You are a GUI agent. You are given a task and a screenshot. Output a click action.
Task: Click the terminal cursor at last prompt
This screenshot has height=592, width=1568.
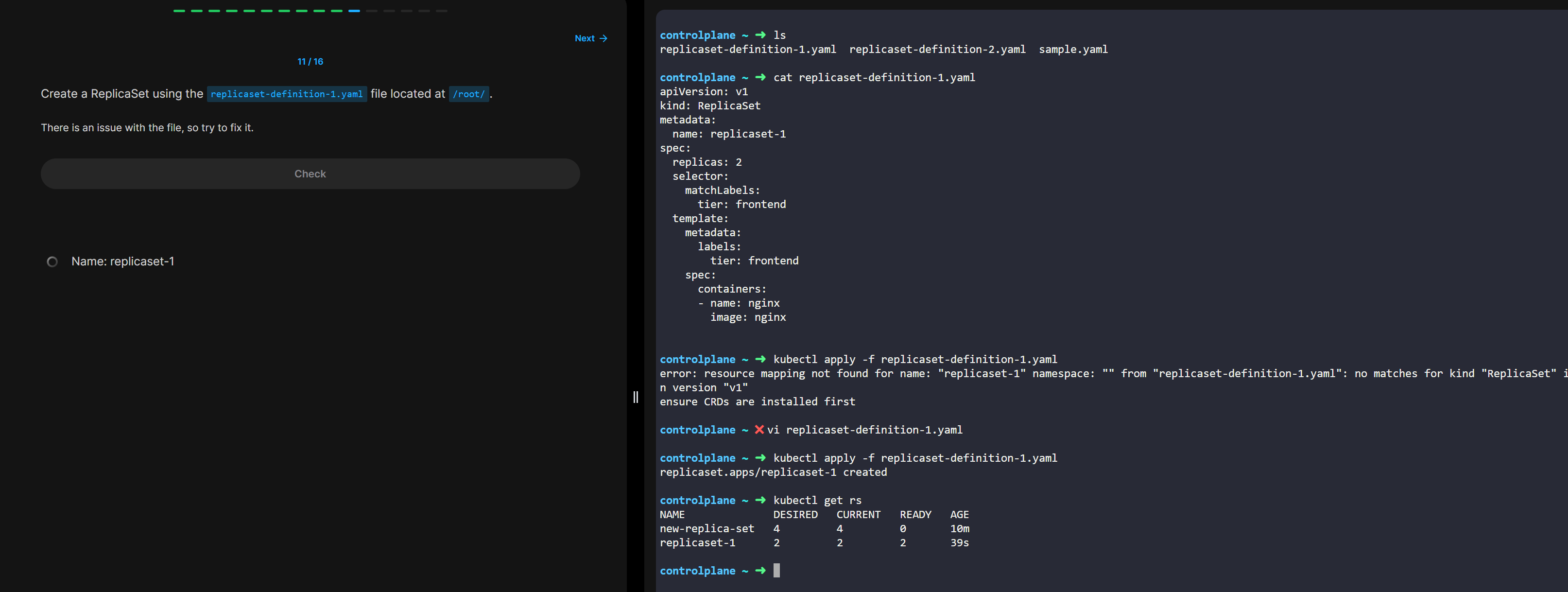(x=776, y=570)
